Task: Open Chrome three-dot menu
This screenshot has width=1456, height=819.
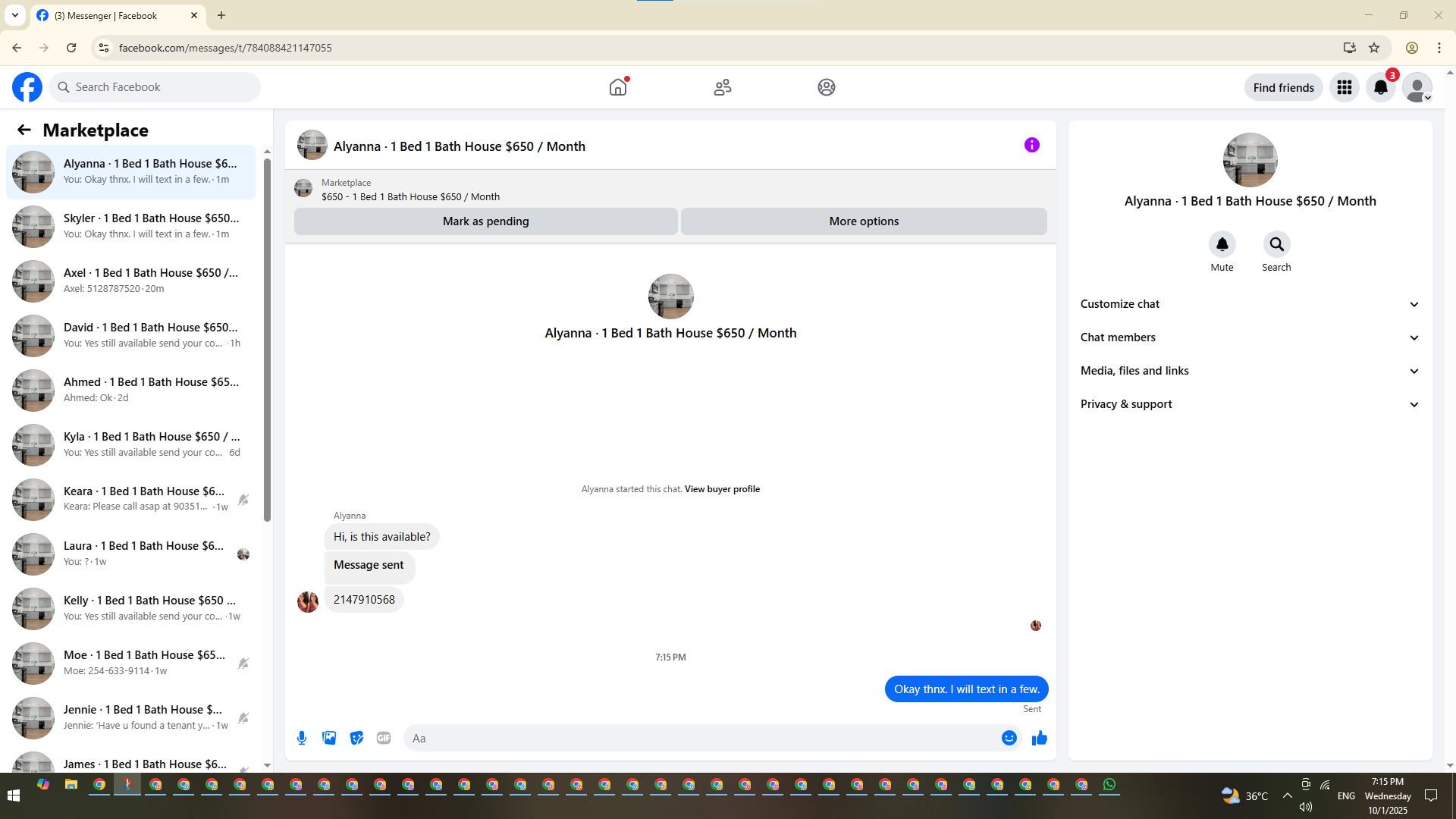Action: coord(1439,48)
